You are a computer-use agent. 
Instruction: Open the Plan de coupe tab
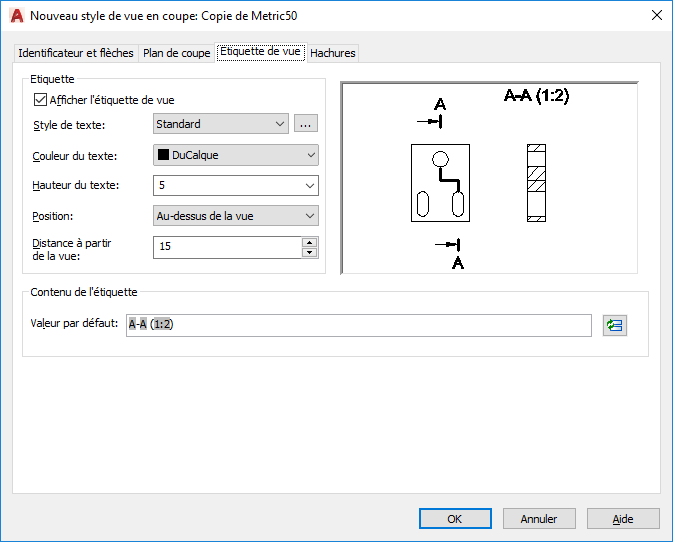[x=177, y=53]
